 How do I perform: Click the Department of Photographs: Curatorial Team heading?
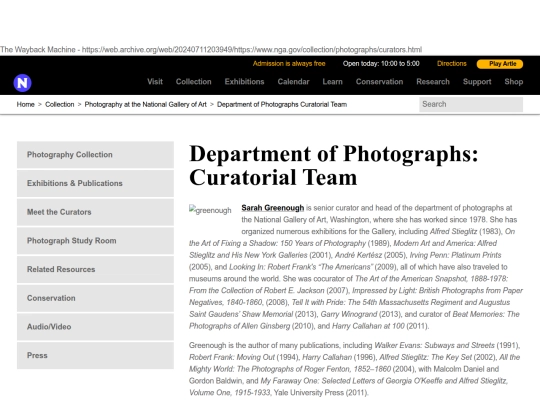pos(333,165)
